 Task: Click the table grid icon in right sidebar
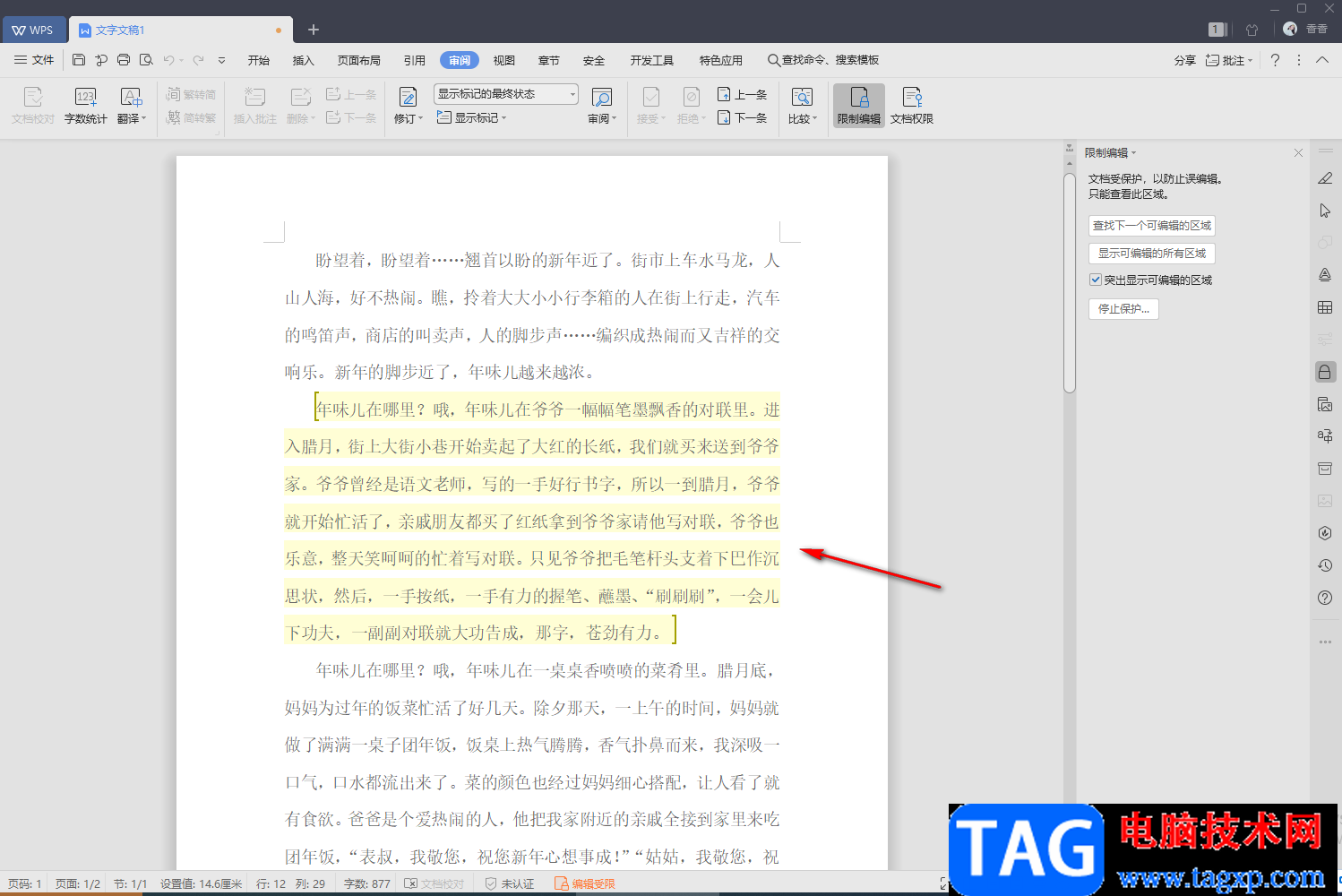click(x=1325, y=307)
